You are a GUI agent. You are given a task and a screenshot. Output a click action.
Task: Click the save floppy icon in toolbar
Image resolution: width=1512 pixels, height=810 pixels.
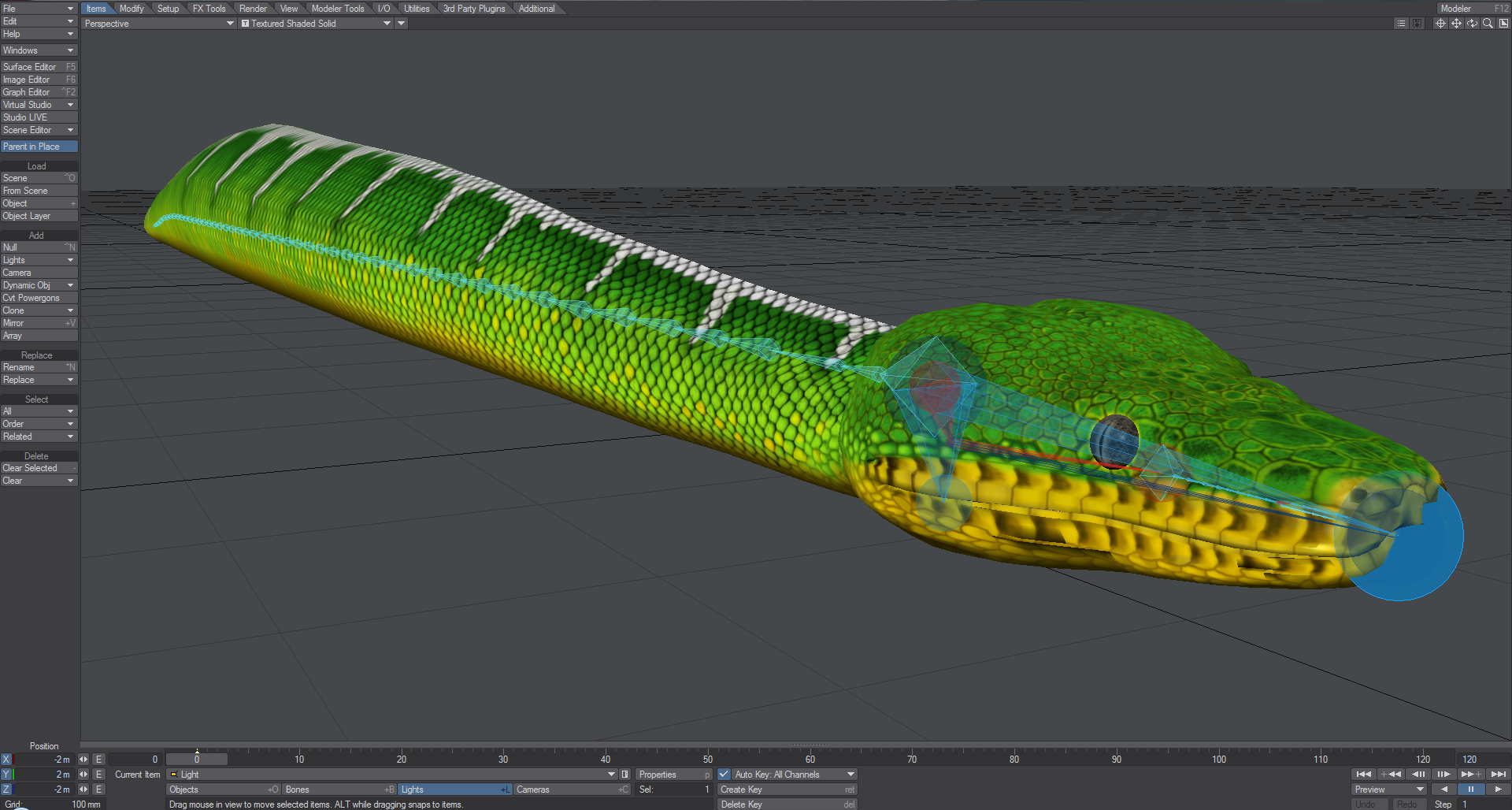[x=1417, y=24]
